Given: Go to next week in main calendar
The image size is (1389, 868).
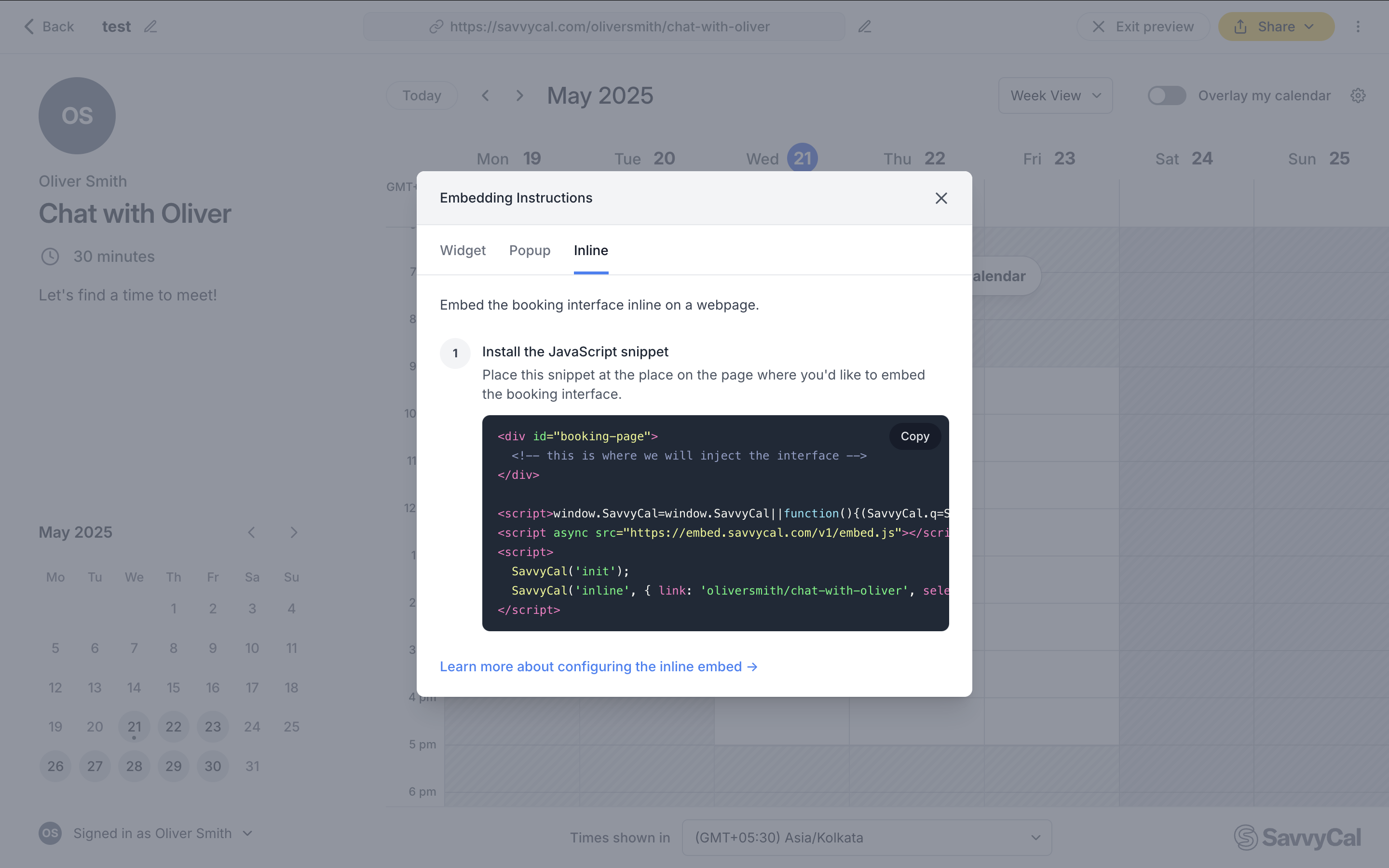Looking at the screenshot, I should click(x=519, y=95).
